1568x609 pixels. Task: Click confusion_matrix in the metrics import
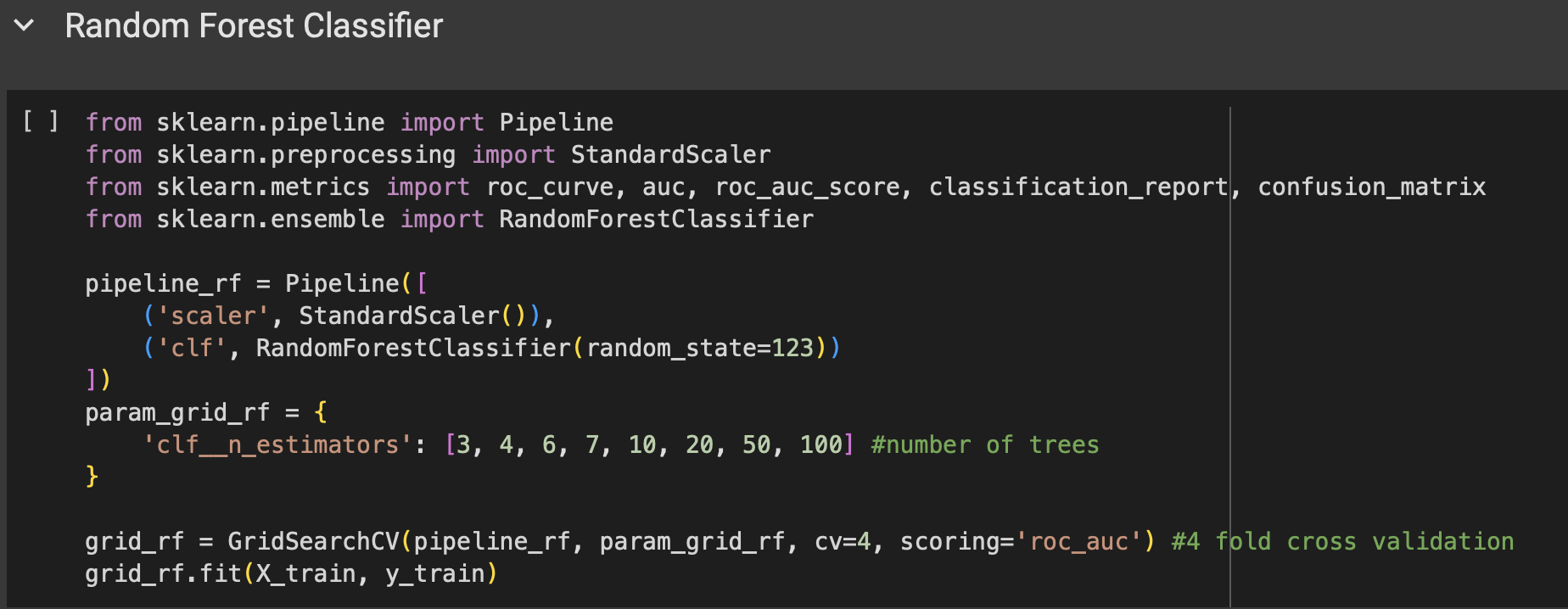1371,187
